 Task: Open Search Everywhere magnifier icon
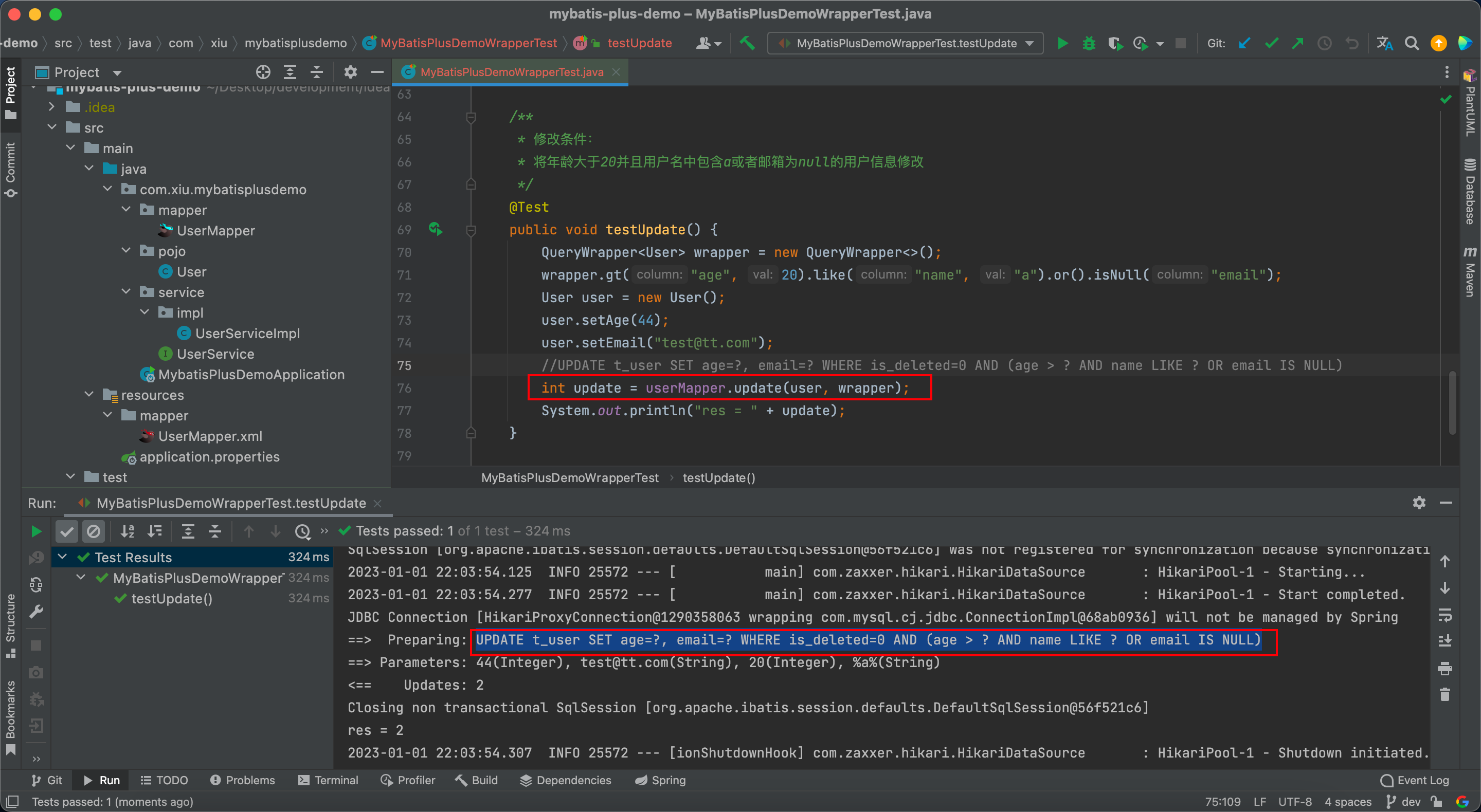pyautogui.click(x=1412, y=43)
